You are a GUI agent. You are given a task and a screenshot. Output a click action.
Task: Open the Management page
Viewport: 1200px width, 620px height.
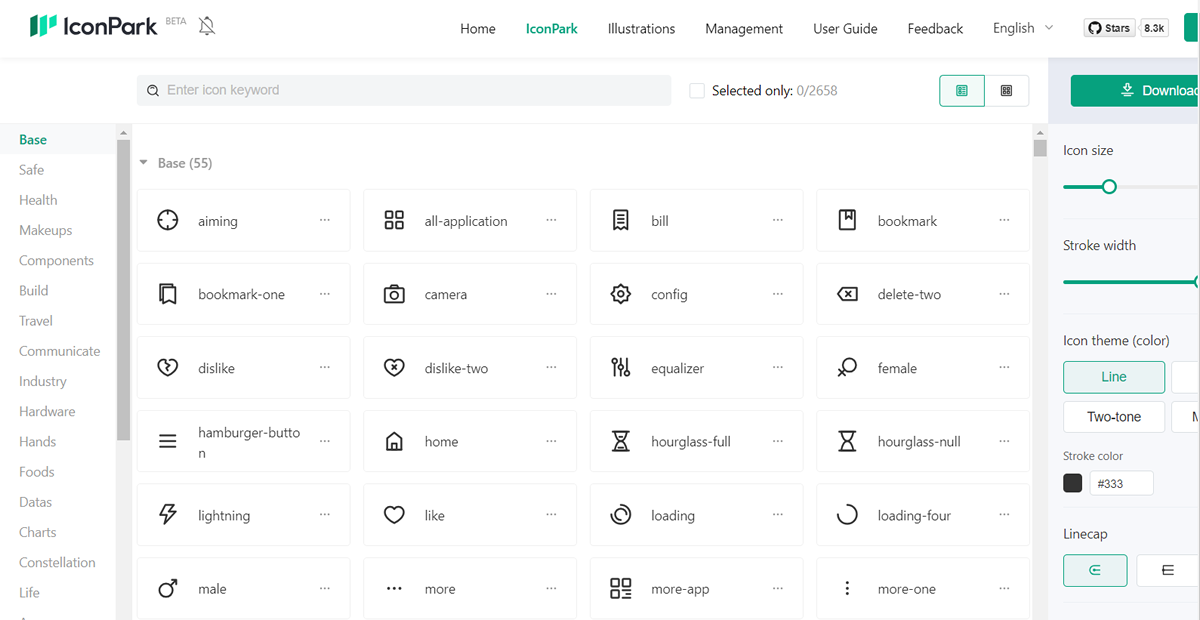click(x=744, y=29)
